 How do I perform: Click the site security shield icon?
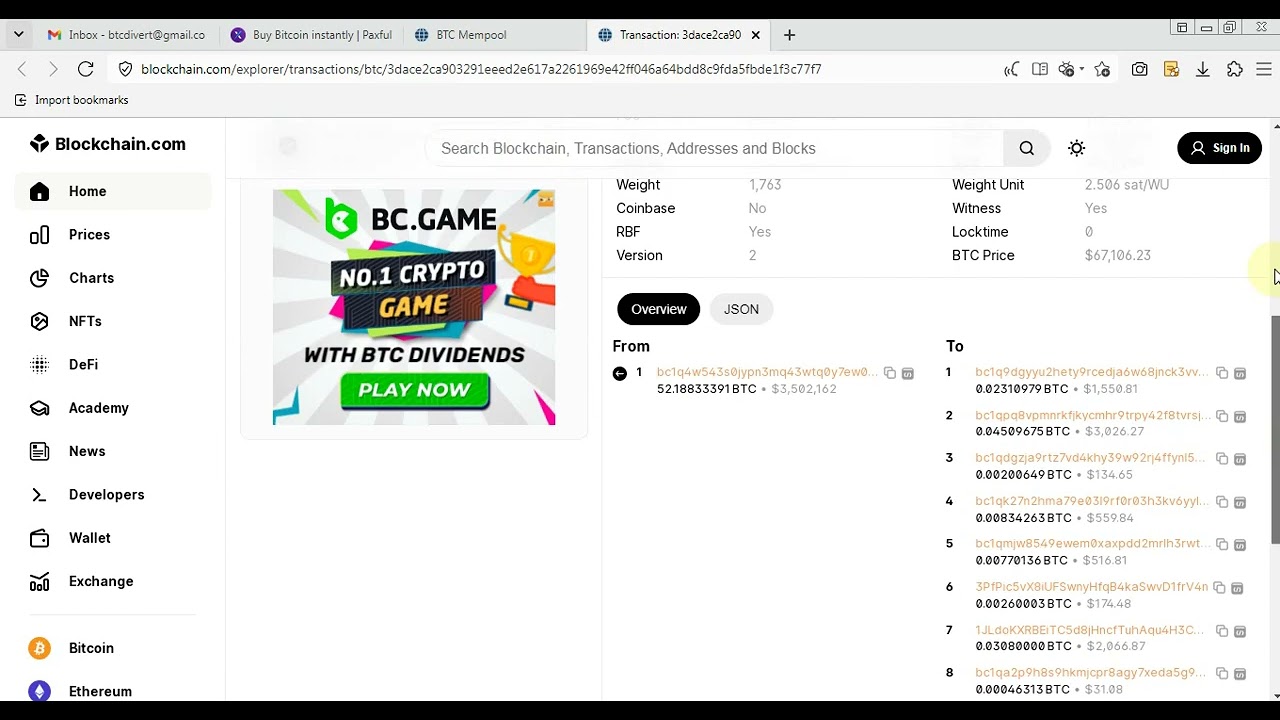click(125, 69)
